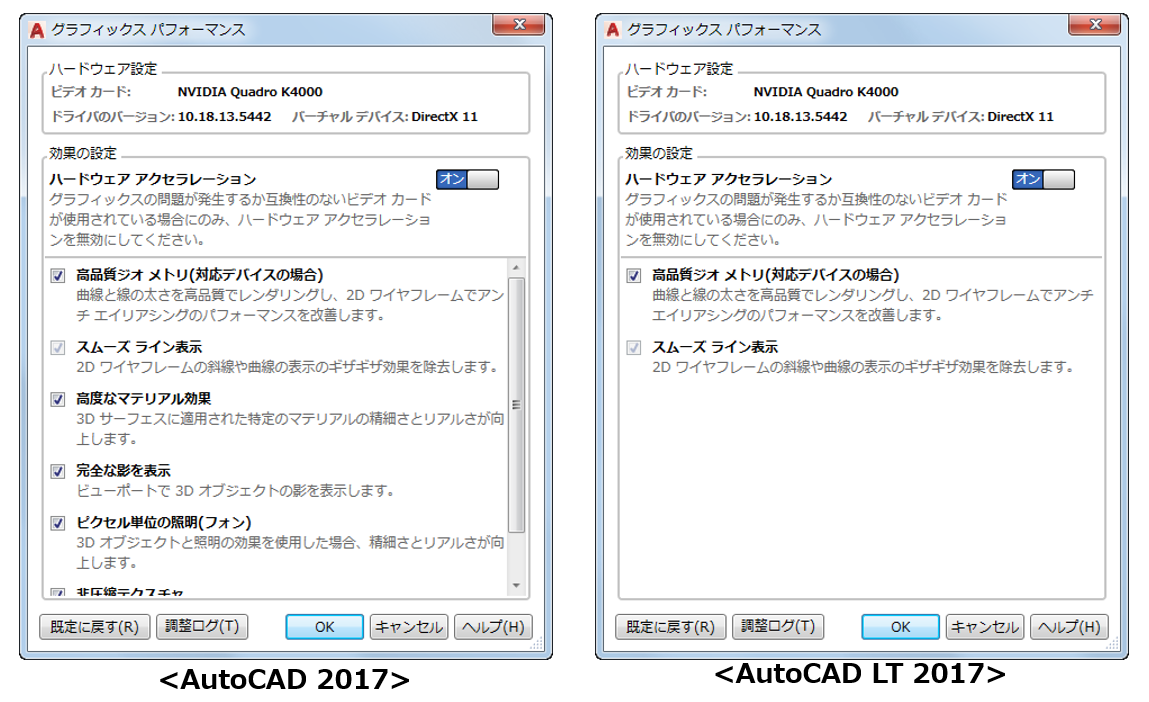1149x702 pixels.
Task: Click スムーズ ライン表示 checkbox in the AutoCAD LT 2017 dialog
Action: point(634,347)
